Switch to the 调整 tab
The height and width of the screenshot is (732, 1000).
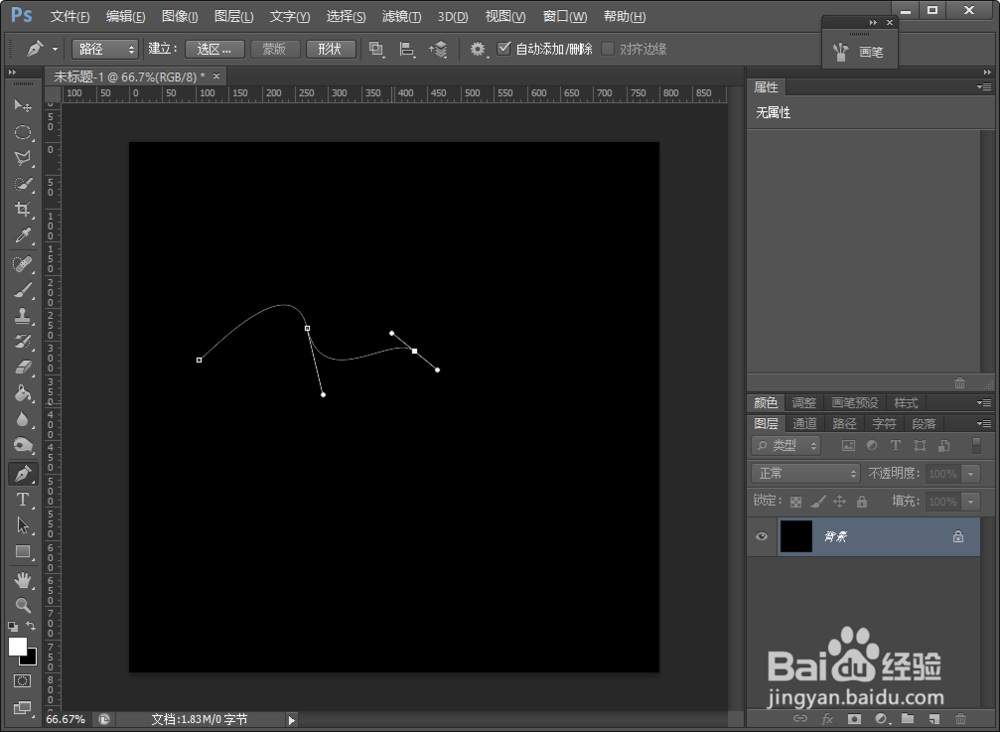pyautogui.click(x=804, y=403)
